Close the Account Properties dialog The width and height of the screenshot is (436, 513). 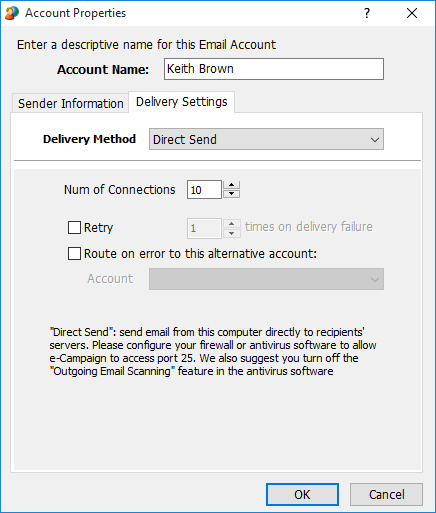pos(412,13)
